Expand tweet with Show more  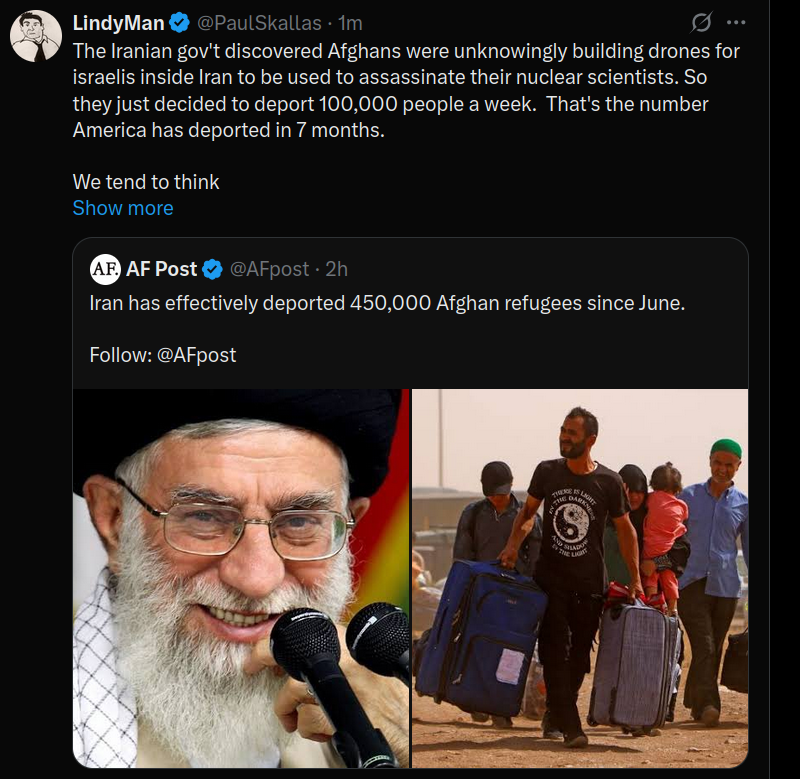[123, 208]
